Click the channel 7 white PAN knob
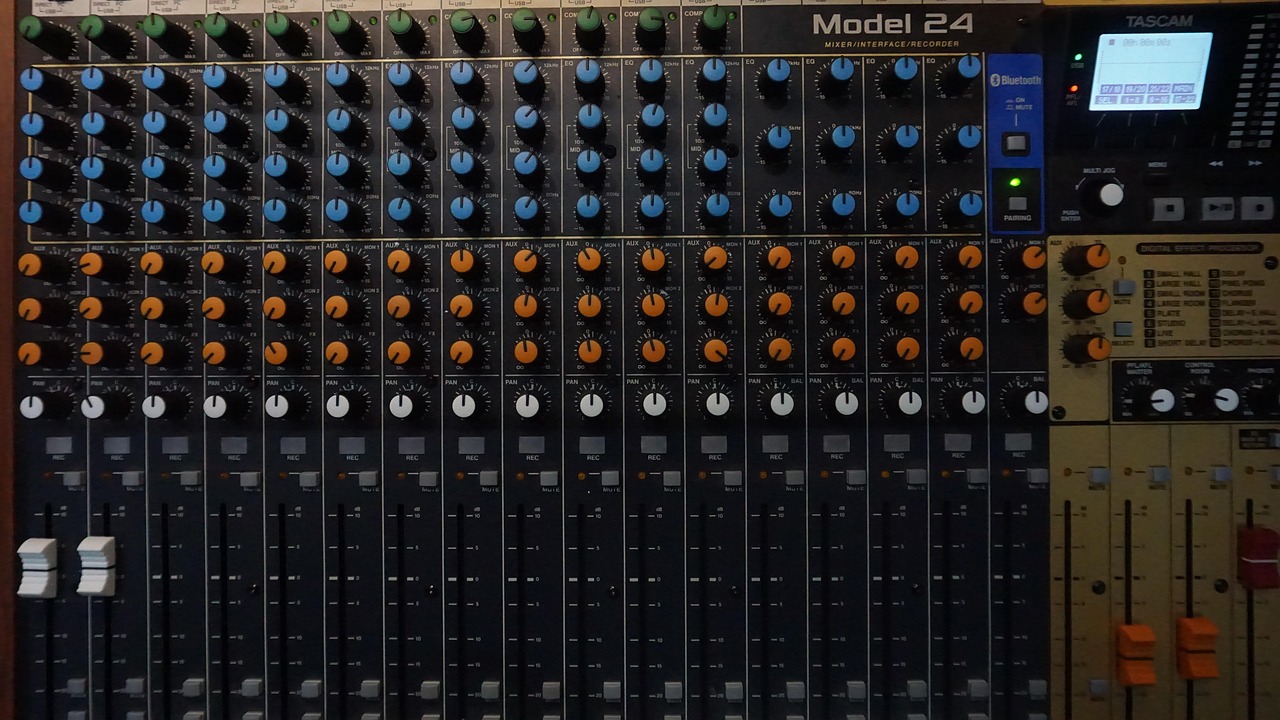Screen dimensions: 1280x720 coord(401,407)
